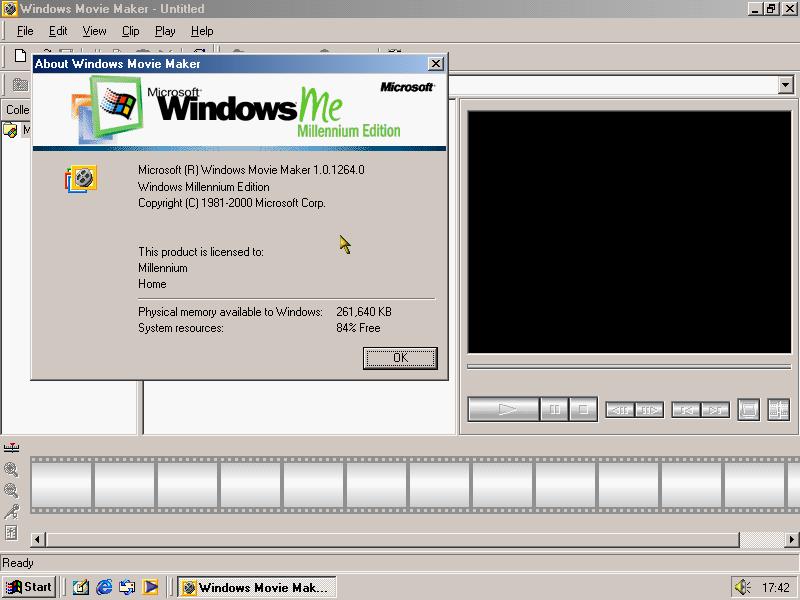Expand the collection dropdown arrow
The height and width of the screenshot is (600, 800).
coord(785,86)
